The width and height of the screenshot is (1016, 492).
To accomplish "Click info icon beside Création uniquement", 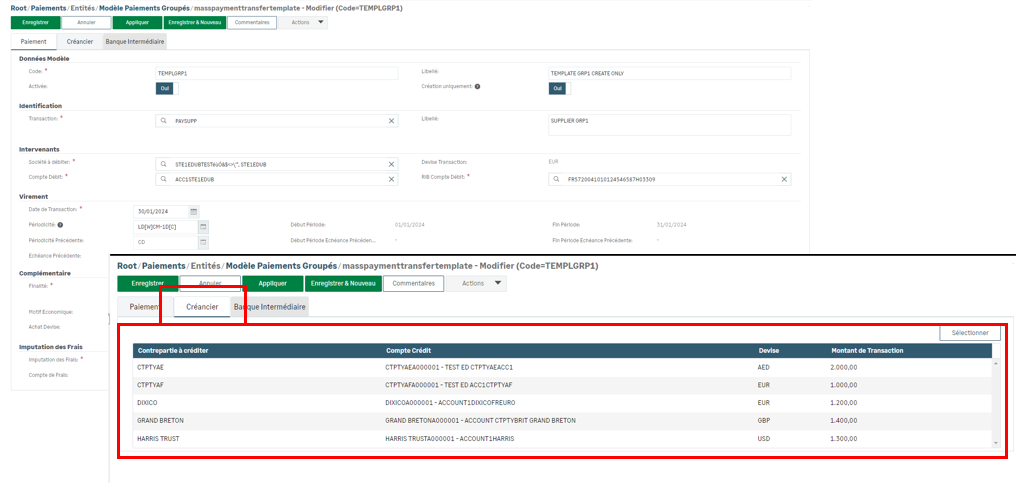I will (477, 87).
